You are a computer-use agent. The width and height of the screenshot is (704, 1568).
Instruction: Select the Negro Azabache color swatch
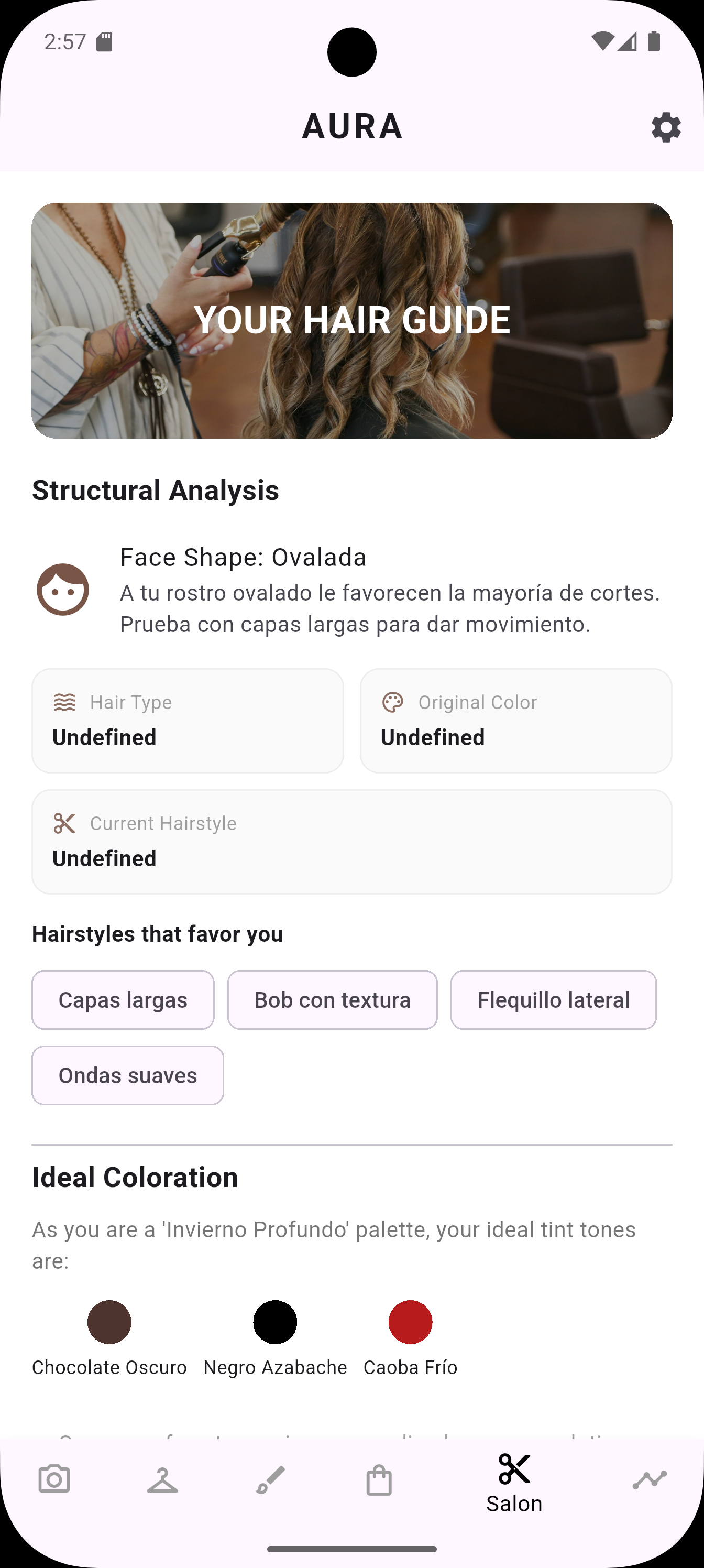pyautogui.click(x=275, y=1322)
